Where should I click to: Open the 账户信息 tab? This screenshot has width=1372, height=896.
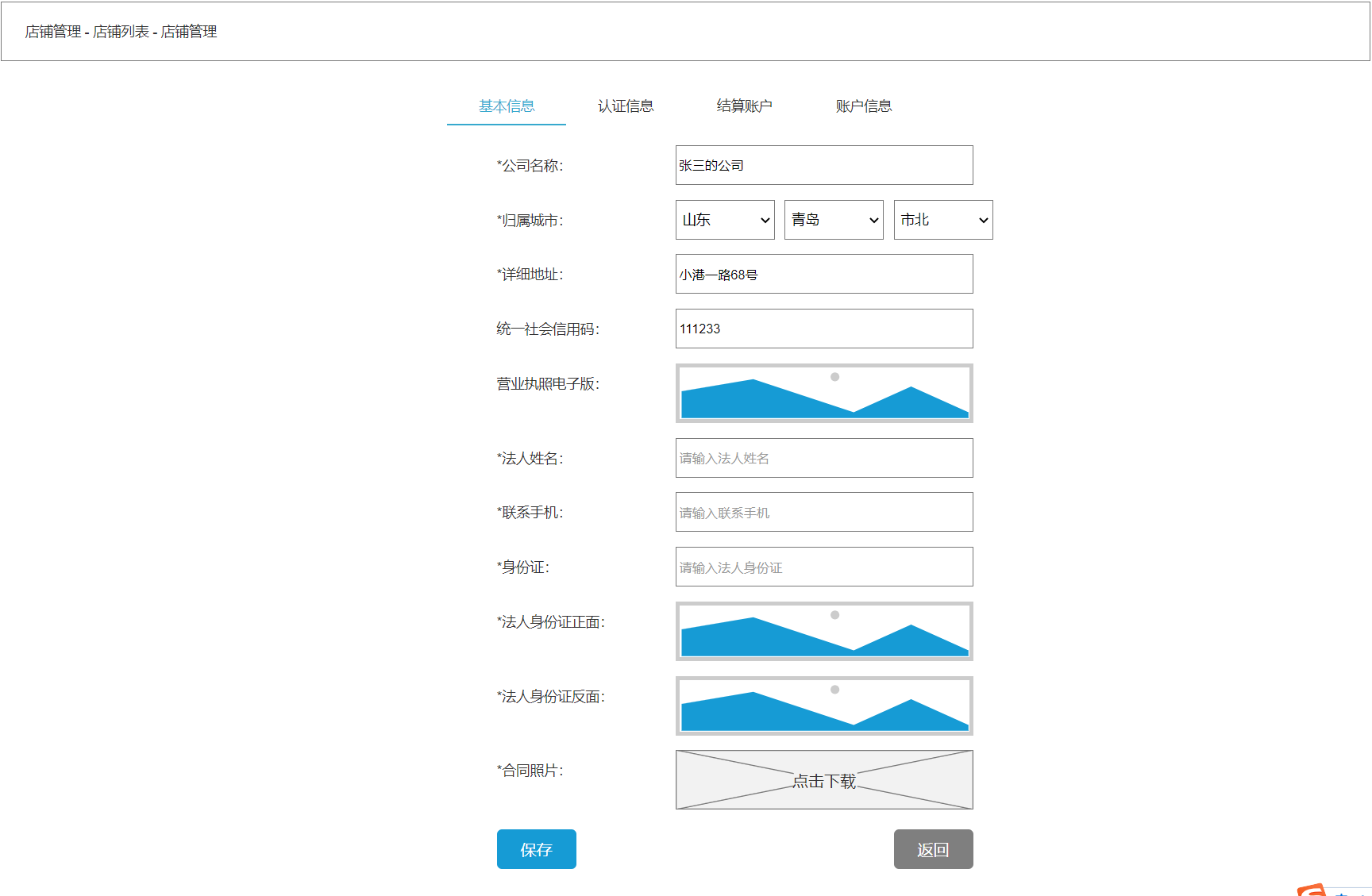click(864, 106)
